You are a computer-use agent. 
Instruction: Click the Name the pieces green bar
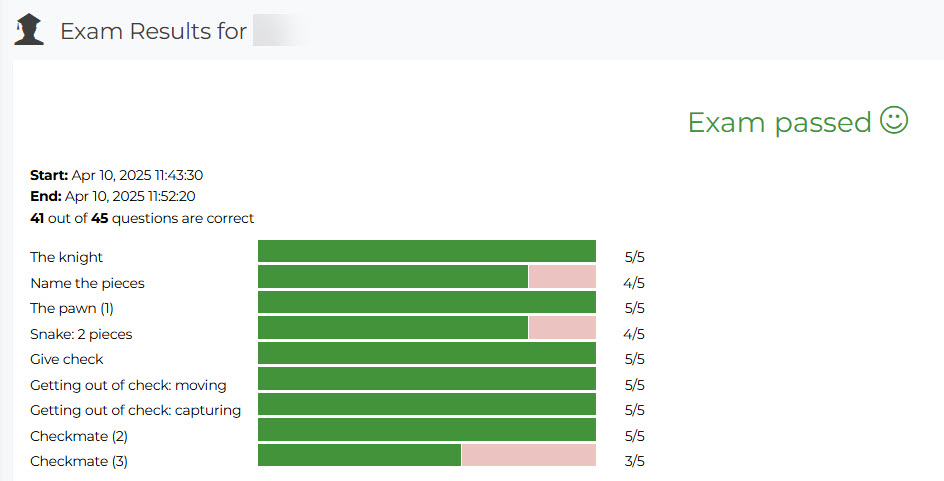tap(393, 277)
